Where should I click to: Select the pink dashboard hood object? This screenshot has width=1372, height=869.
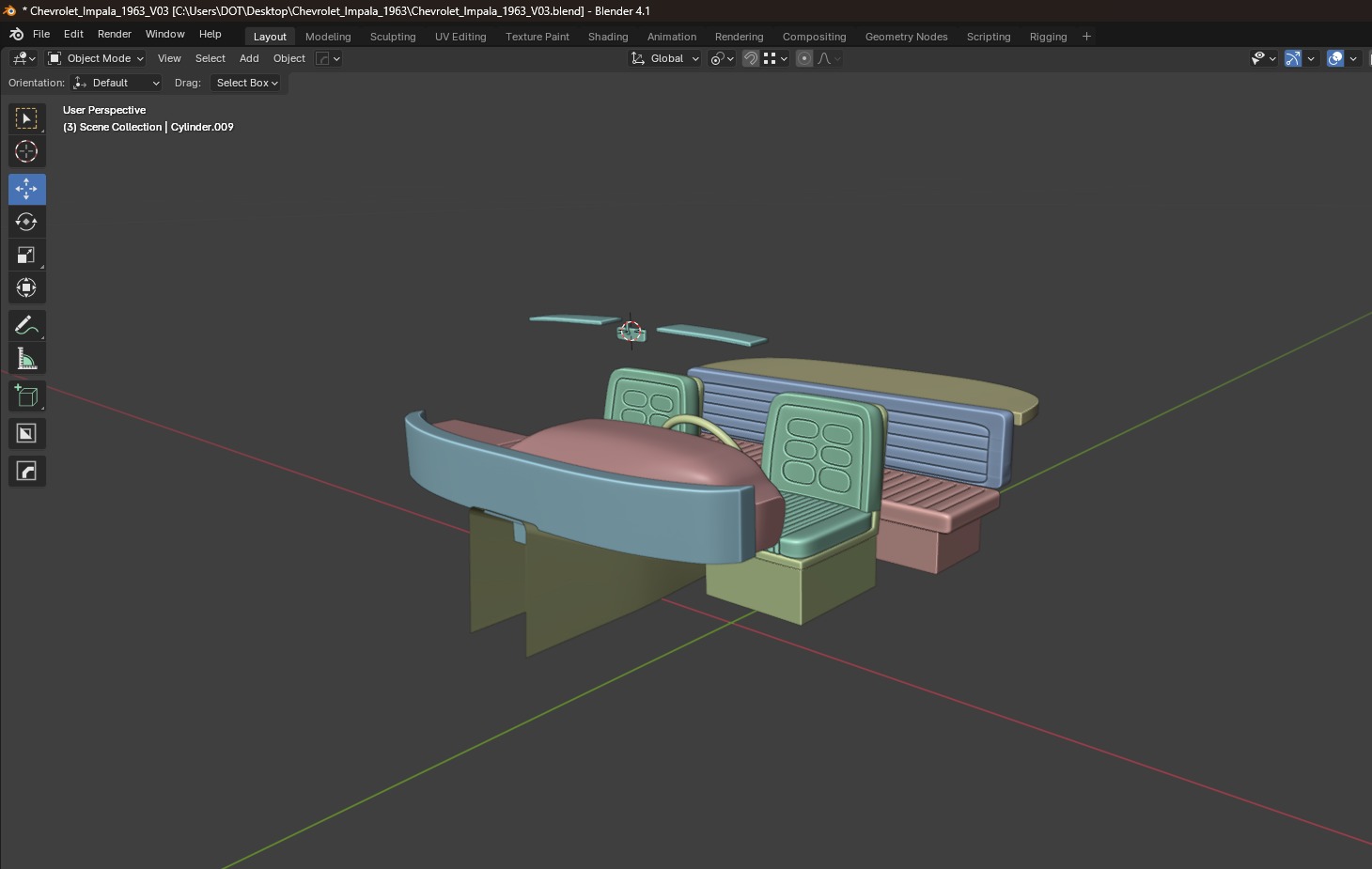click(648, 449)
